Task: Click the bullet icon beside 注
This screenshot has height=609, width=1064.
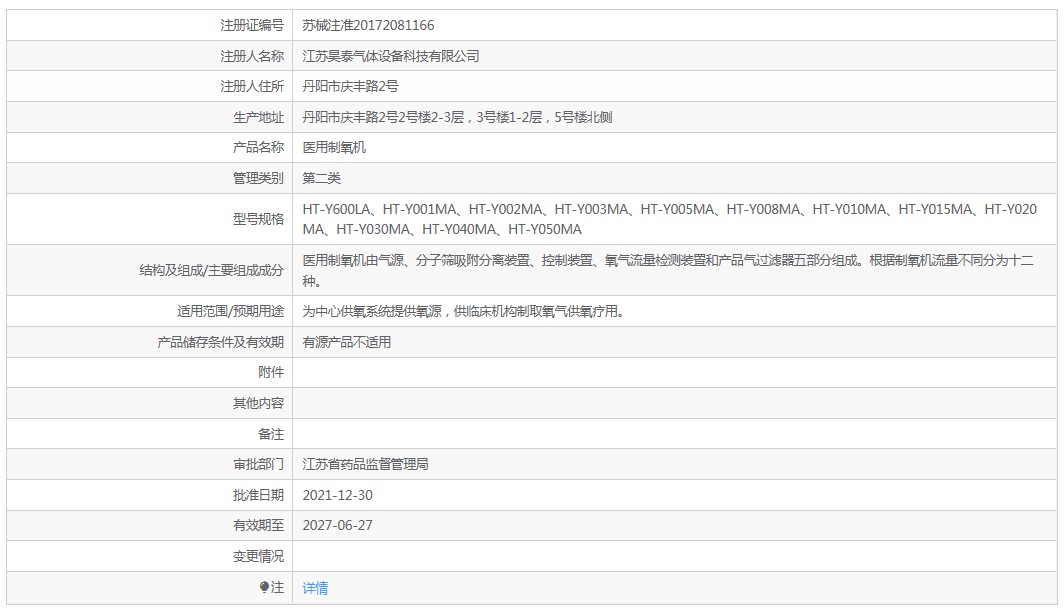Action: pos(264,587)
